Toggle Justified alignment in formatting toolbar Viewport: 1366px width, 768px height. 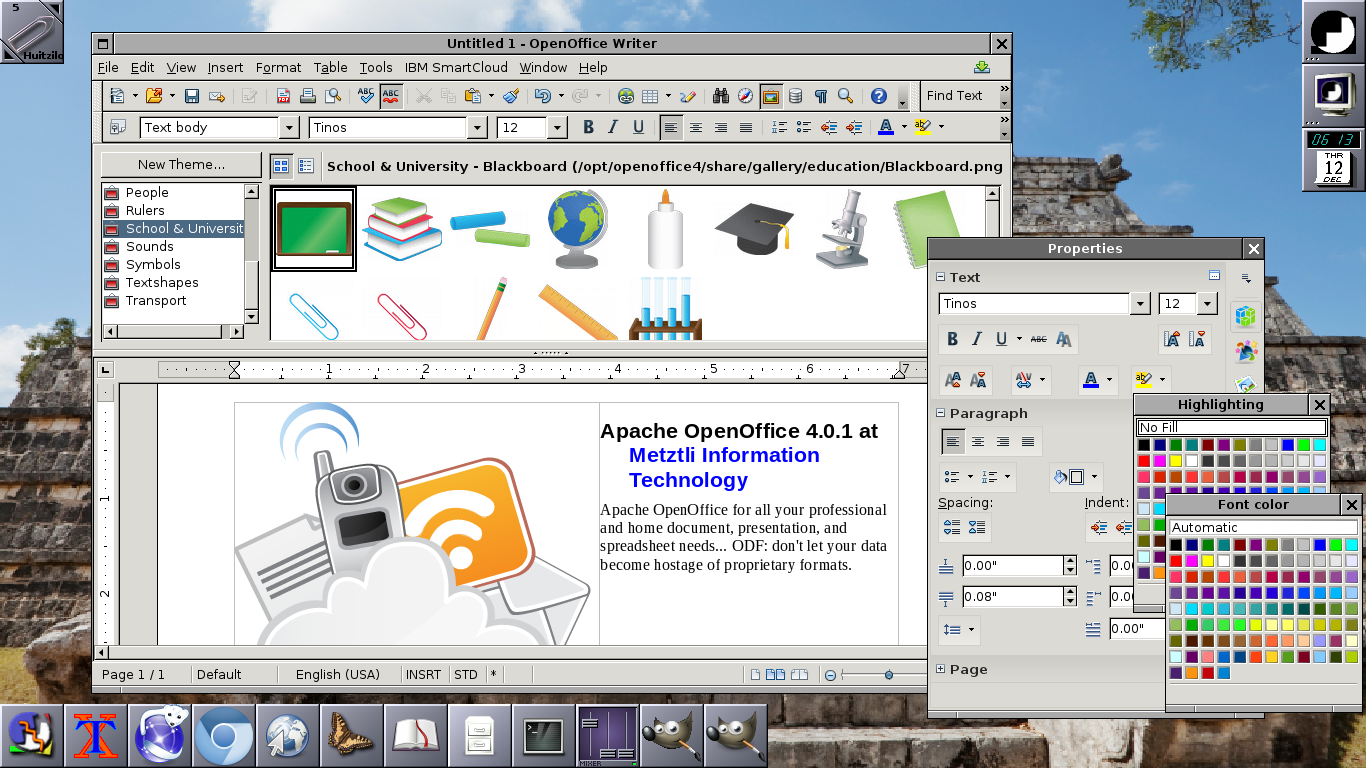point(746,127)
